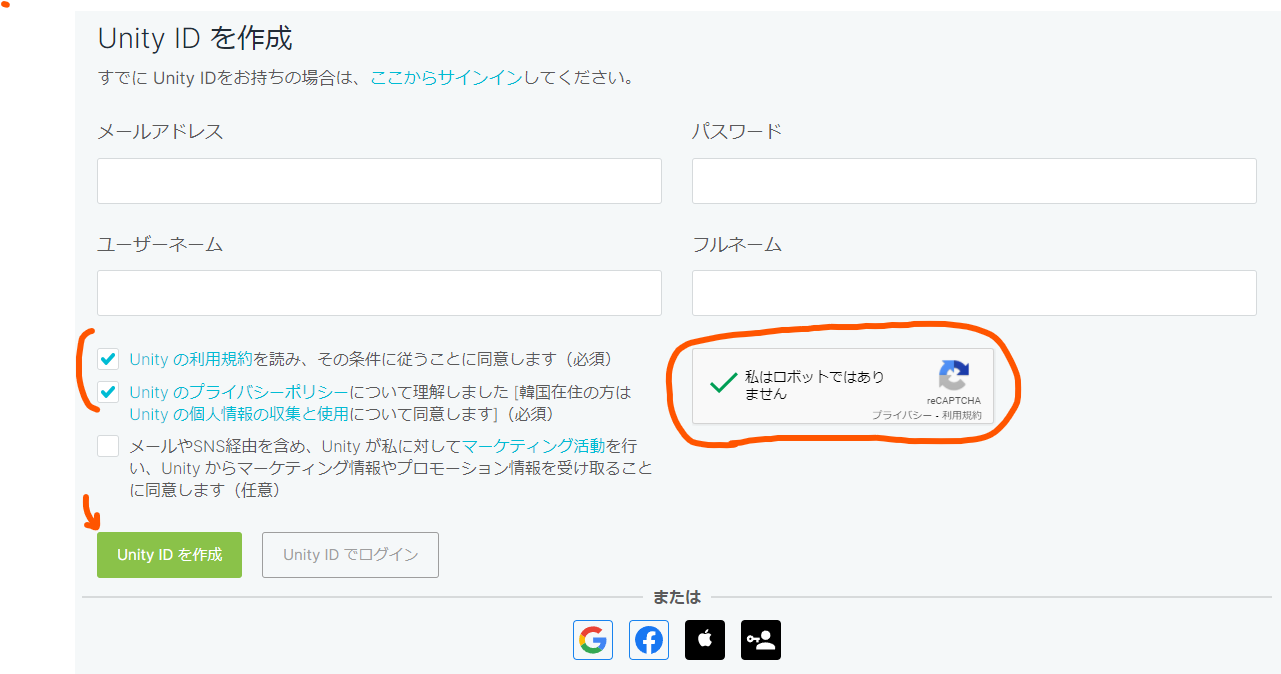
Task: Open the マーケティング活動 link
Action: point(534,446)
